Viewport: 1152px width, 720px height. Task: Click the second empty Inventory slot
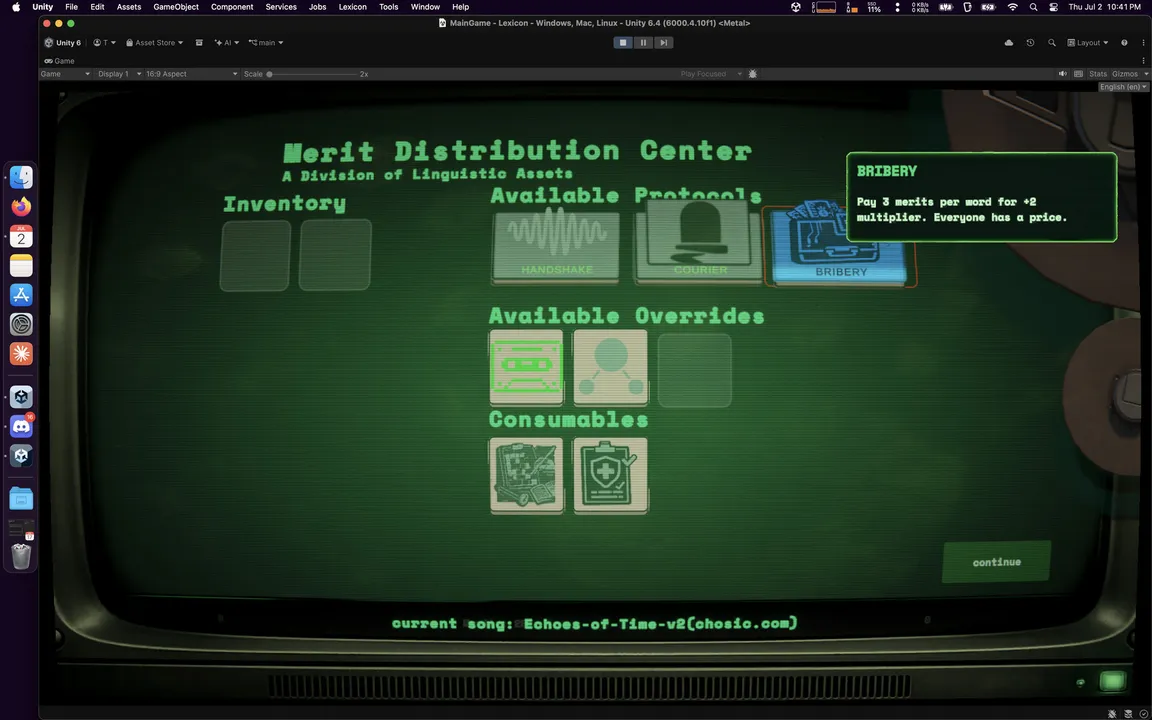click(x=335, y=254)
